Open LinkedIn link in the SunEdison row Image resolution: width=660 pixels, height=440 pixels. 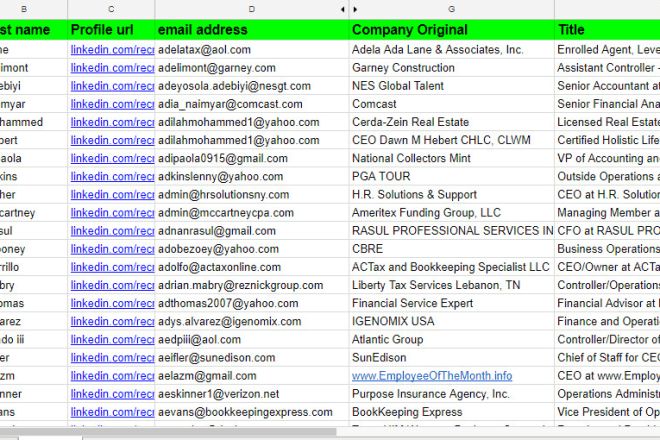tap(112, 357)
